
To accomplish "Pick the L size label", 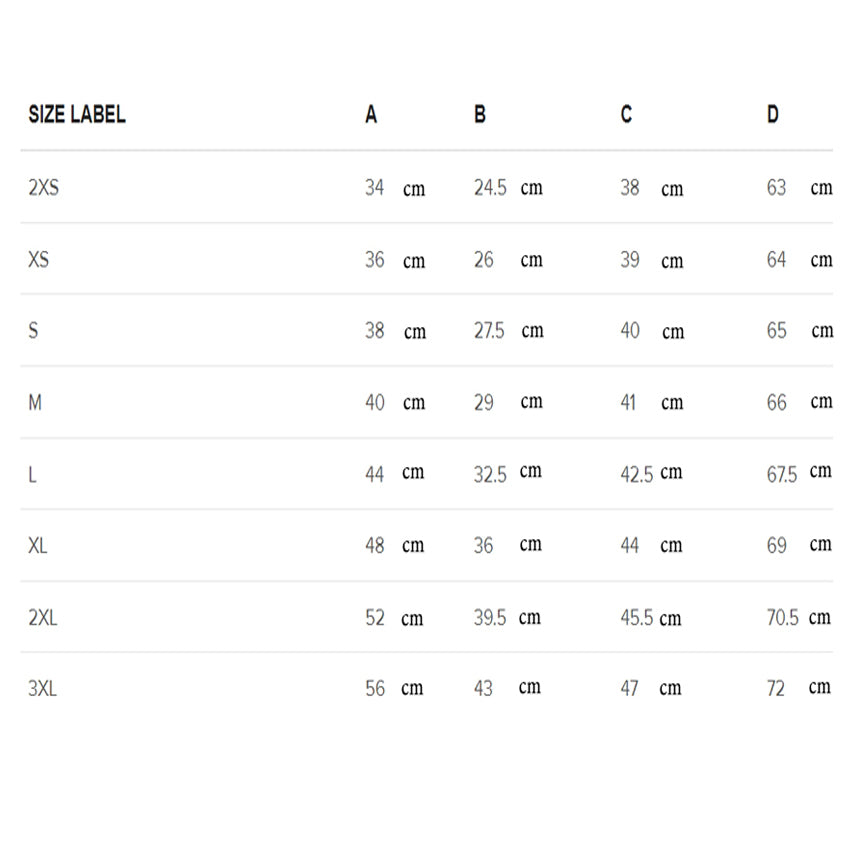I will tap(33, 475).
